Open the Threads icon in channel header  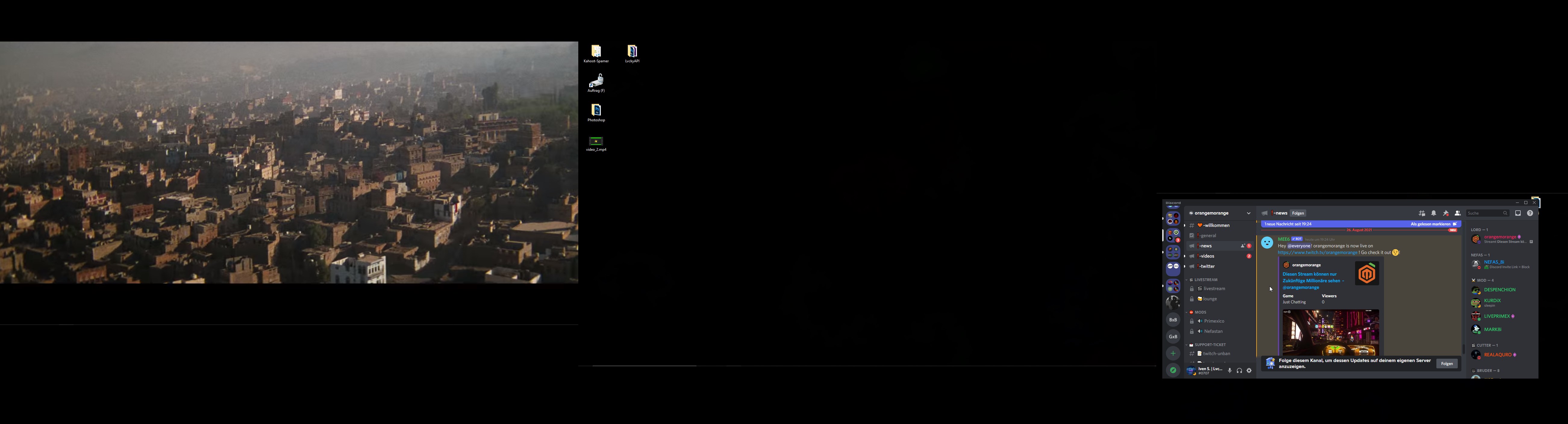[1422, 214]
